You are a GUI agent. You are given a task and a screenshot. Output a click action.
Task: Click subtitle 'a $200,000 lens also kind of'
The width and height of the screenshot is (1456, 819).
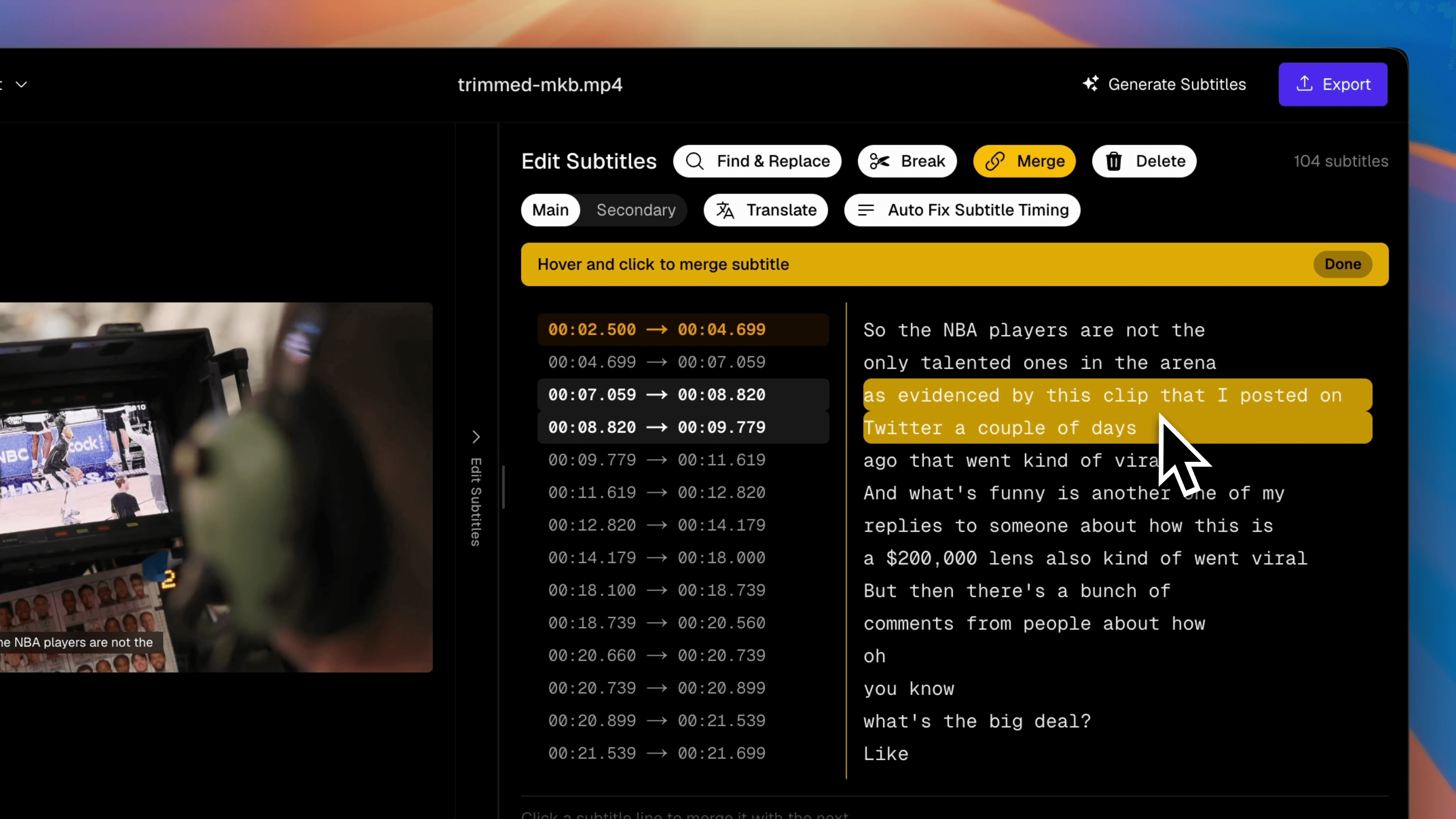[1085, 559]
